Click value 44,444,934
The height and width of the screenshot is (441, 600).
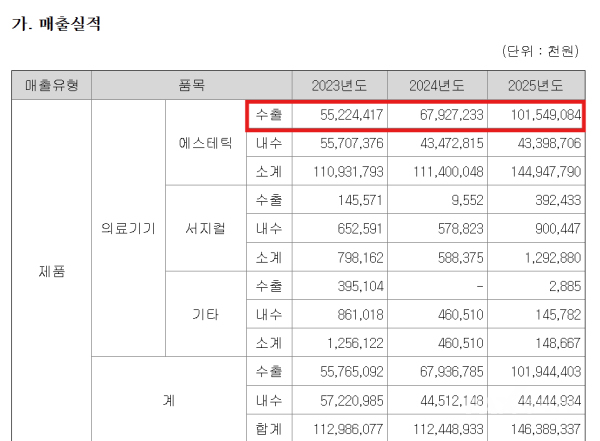(549, 401)
